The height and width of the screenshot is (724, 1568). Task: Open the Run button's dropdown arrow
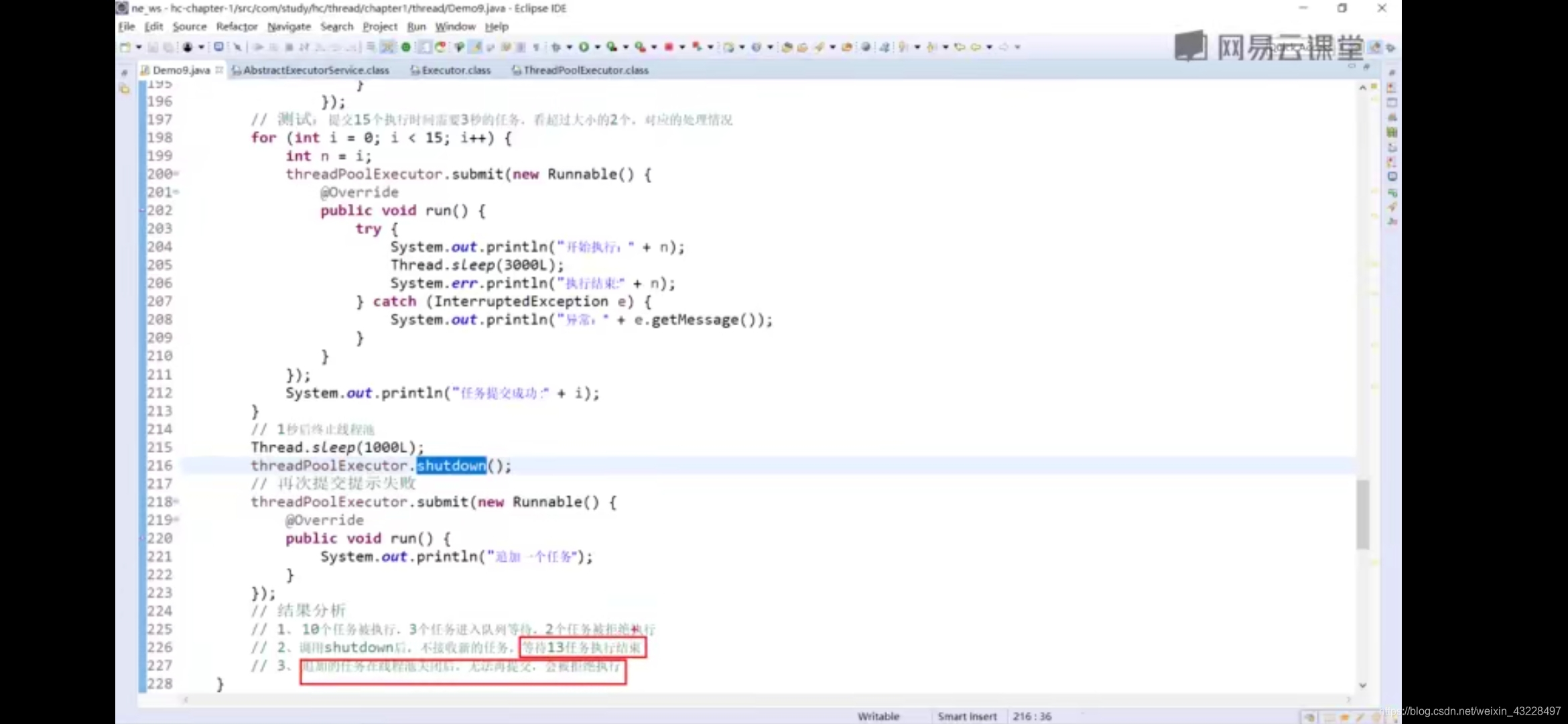(597, 47)
